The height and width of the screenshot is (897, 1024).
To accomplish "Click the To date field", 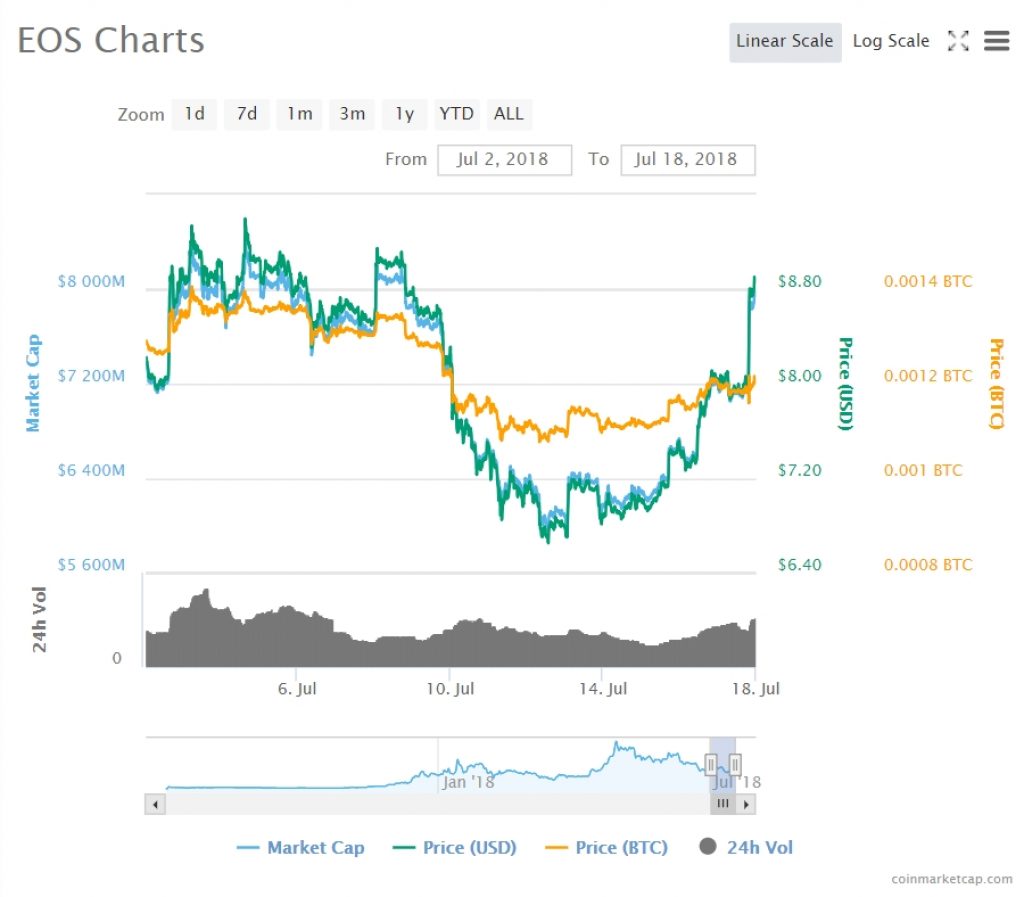I will coord(688,160).
